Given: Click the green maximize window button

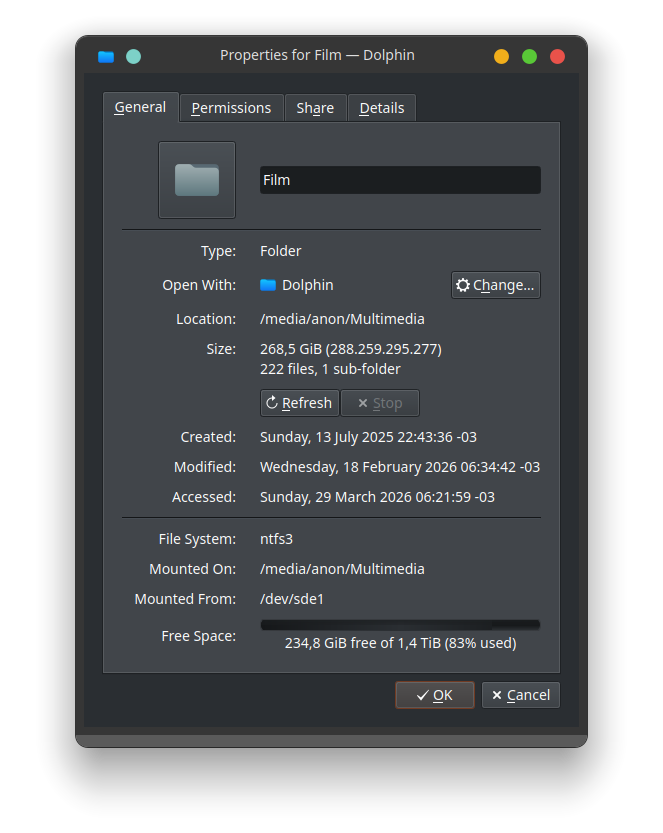Looking at the screenshot, I should [529, 56].
